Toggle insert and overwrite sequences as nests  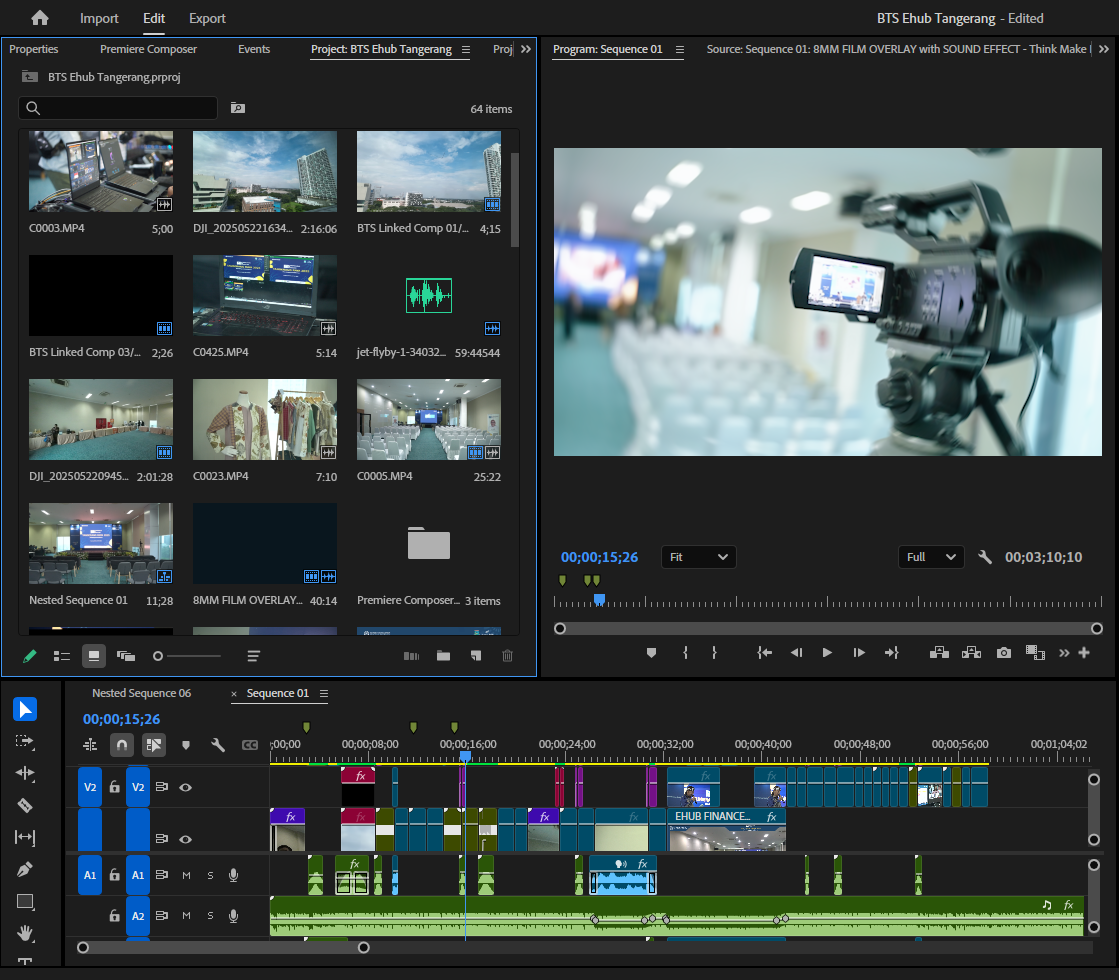[x=90, y=745]
